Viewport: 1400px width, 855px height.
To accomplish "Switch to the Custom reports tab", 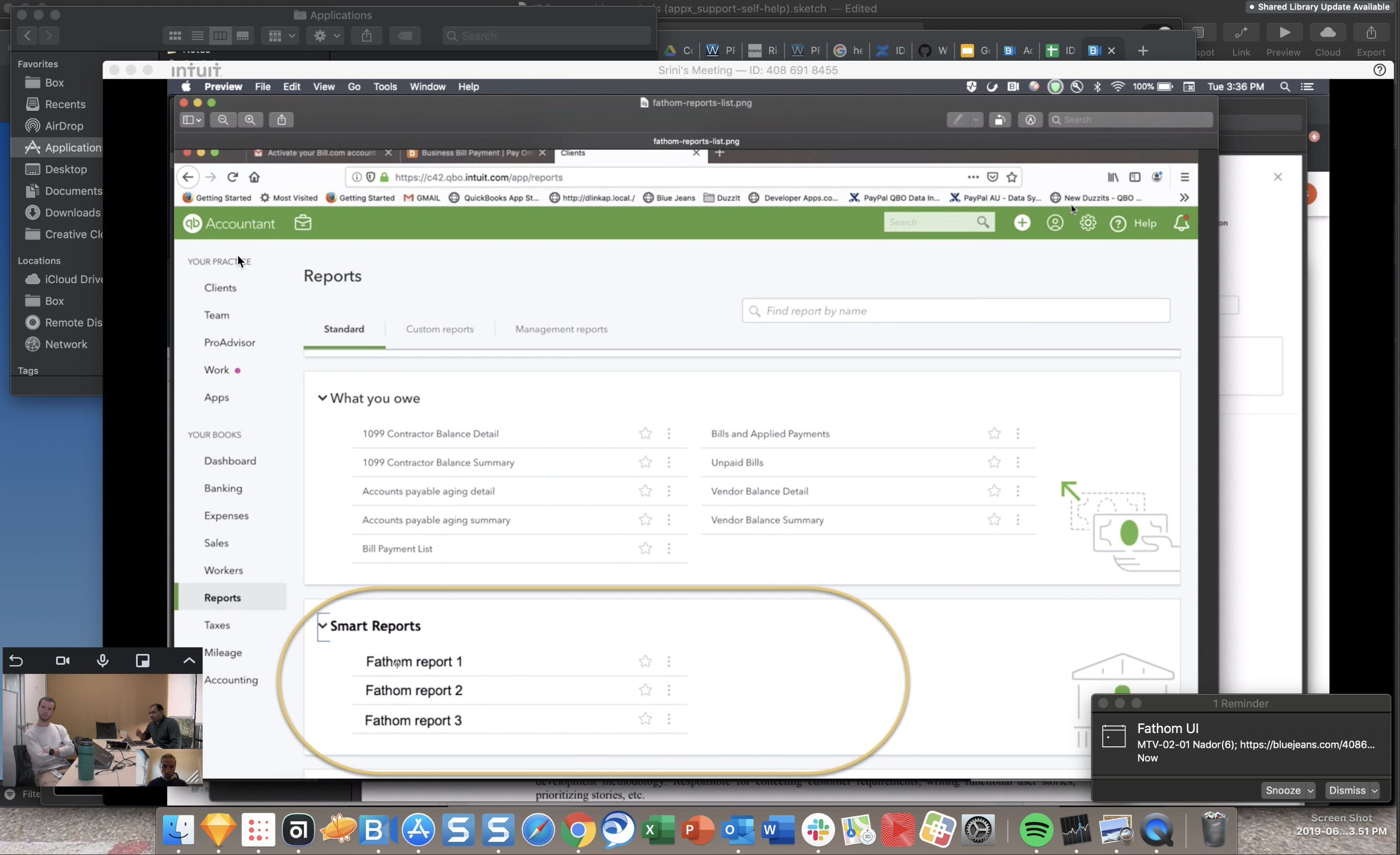I will pyautogui.click(x=439, y=329).
